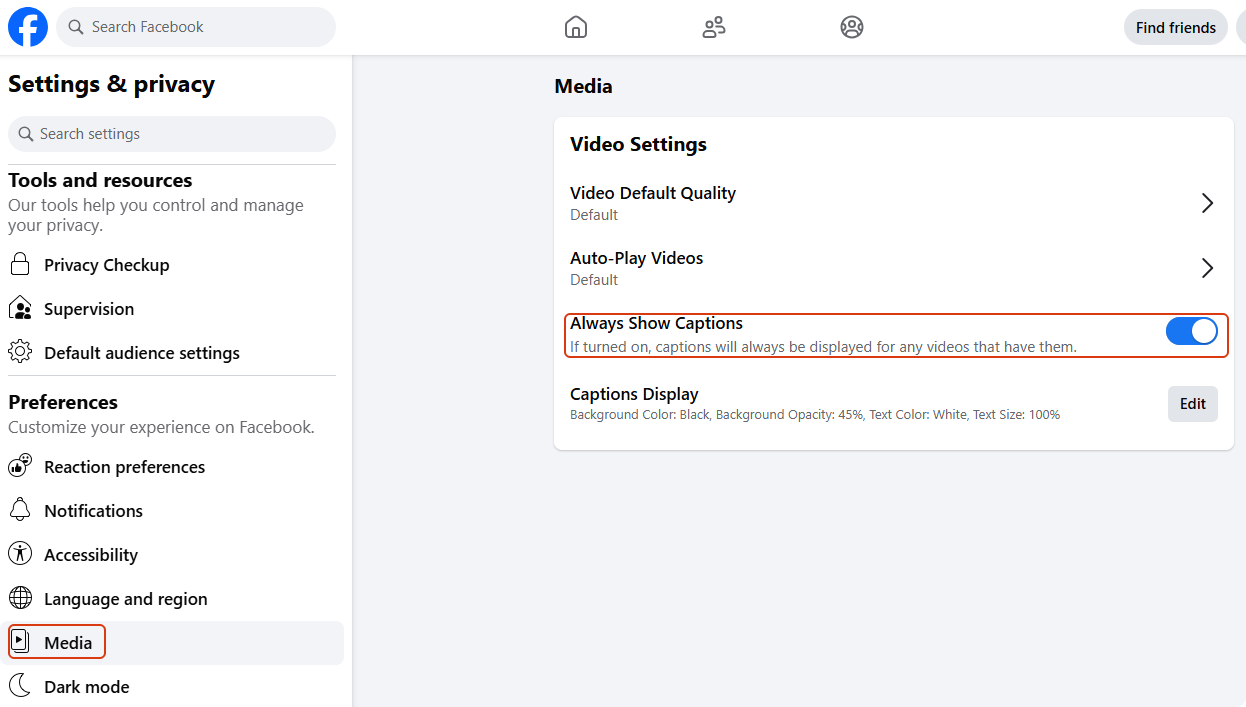Open the Groups icon in top bar
Screen dimensions: 1246x707
[852, 27]
